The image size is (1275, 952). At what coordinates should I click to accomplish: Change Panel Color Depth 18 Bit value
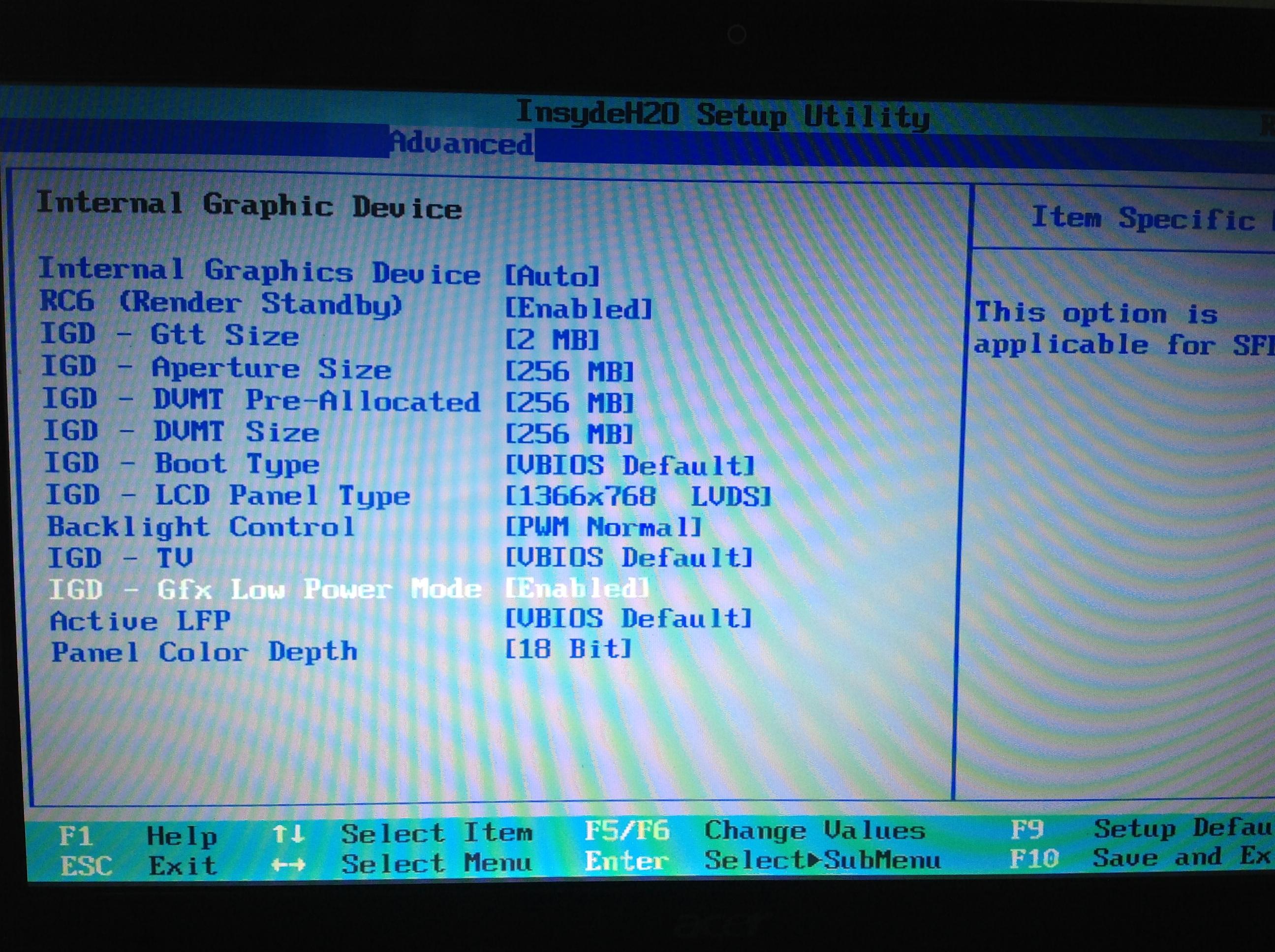568,649
